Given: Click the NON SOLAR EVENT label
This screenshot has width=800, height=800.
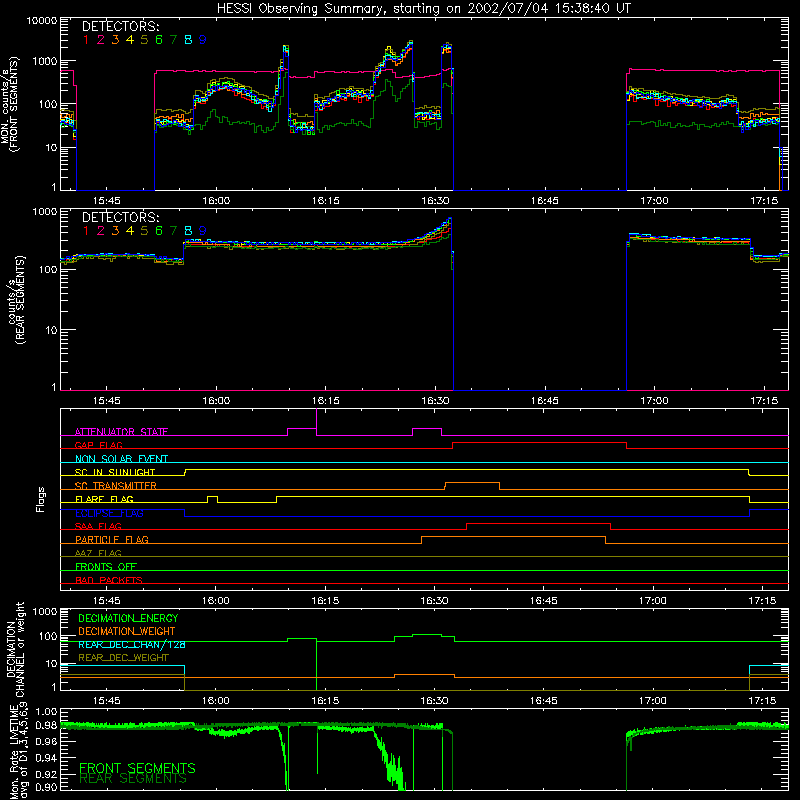Looking at the screenshot, I should (121, 459).
